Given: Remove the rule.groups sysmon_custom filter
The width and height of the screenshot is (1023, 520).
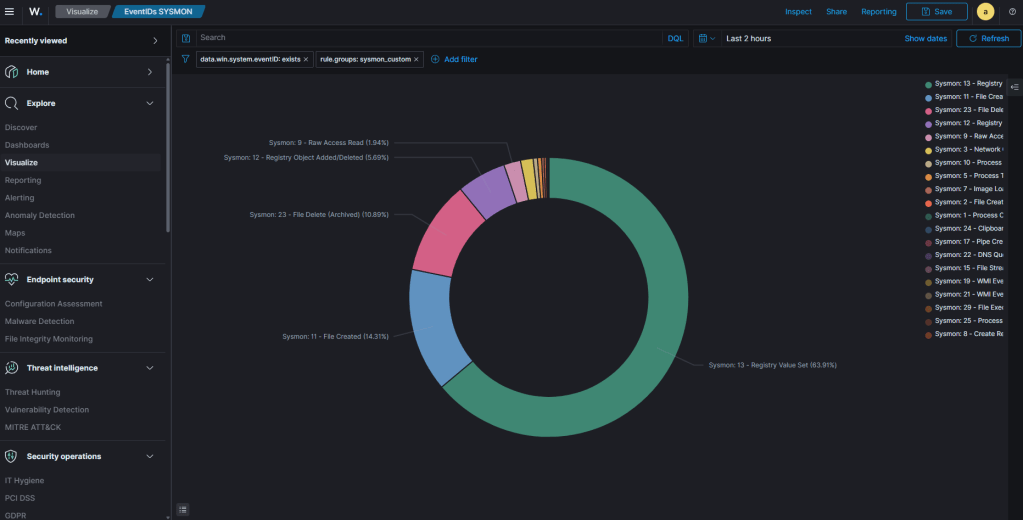Looking at the screenshot, I should click(x=417, y=59).
